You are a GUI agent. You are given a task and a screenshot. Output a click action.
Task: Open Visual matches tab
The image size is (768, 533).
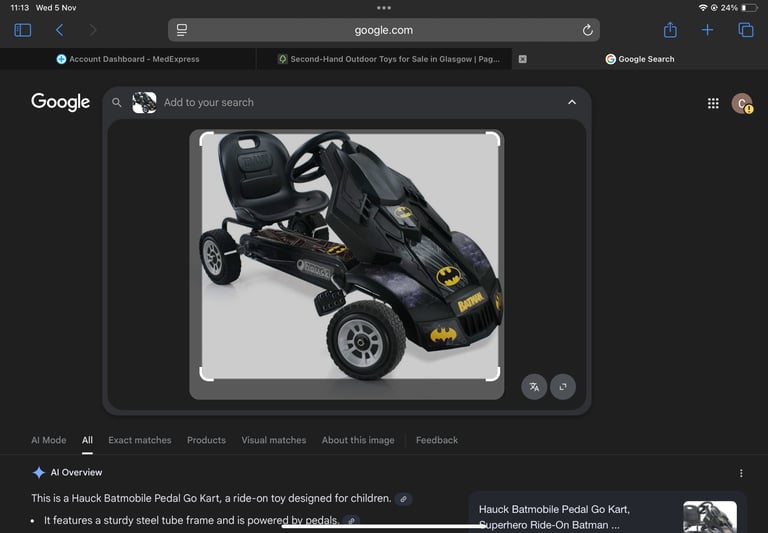pos(273,440)
